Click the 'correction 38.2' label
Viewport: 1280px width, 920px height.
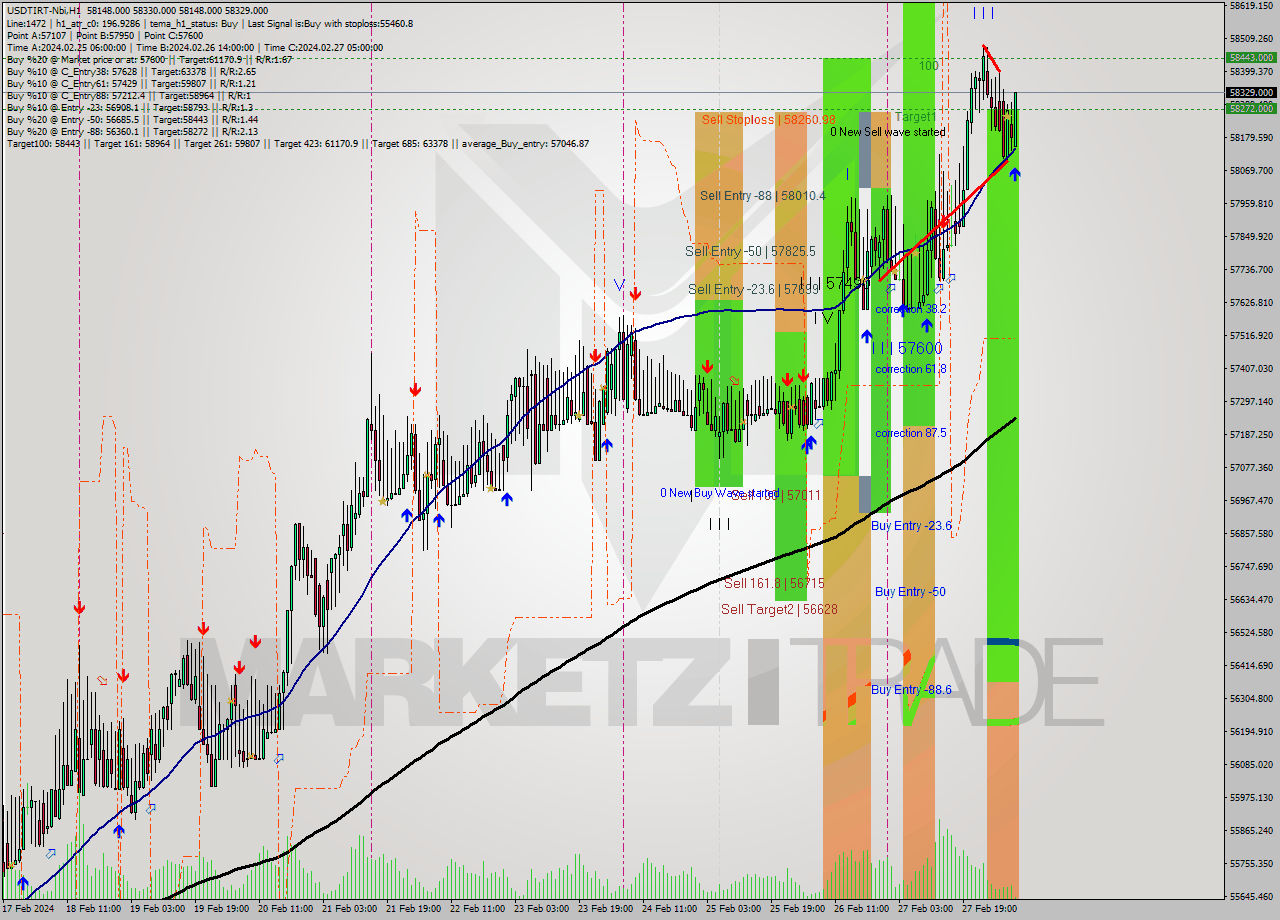coord(910,309)
